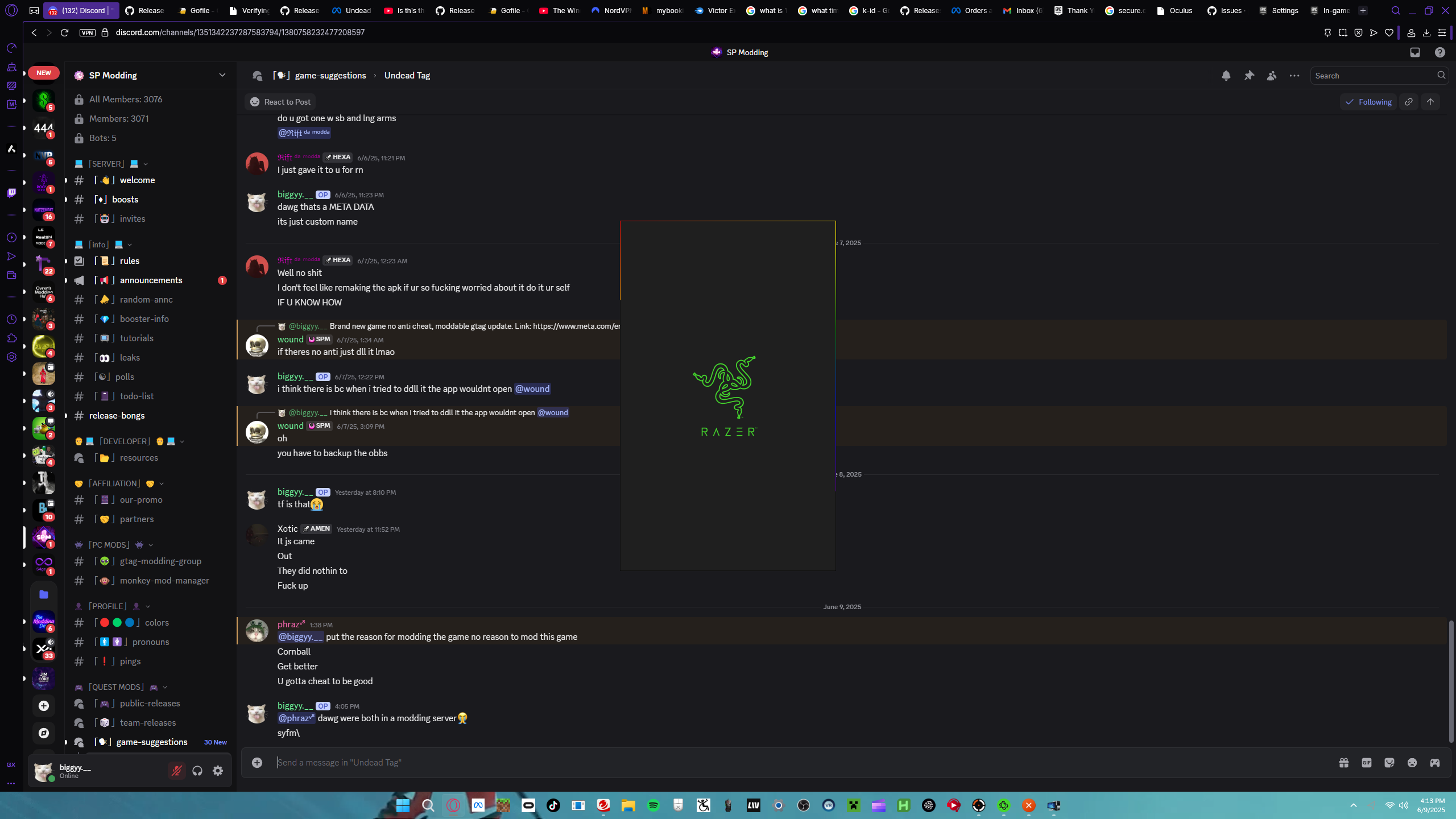Click game-suggestions breadcrumb link
The width and height of the screenshot is (1456, 819).
[330, 76]
